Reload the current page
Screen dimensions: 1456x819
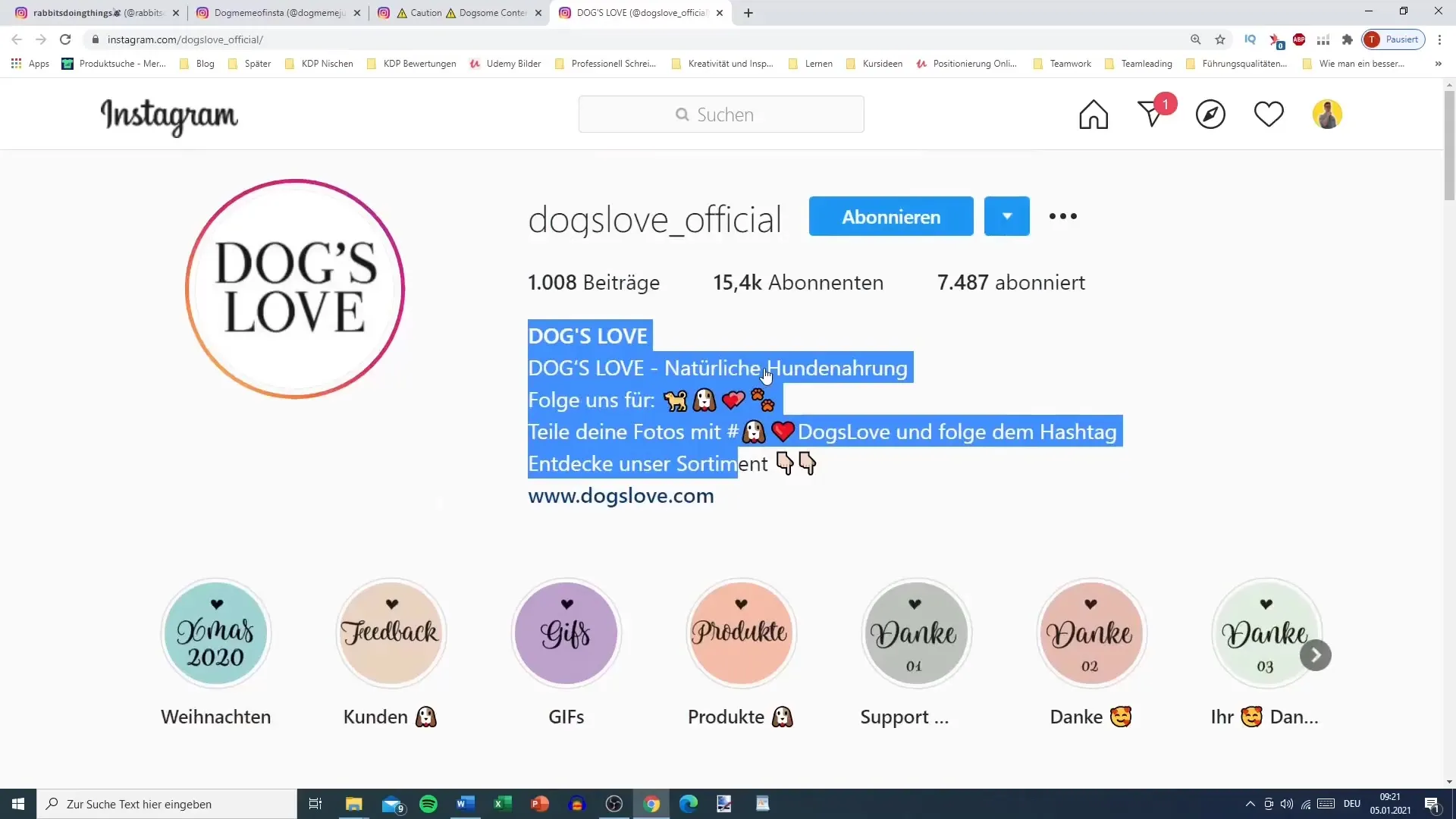(65, 39)
